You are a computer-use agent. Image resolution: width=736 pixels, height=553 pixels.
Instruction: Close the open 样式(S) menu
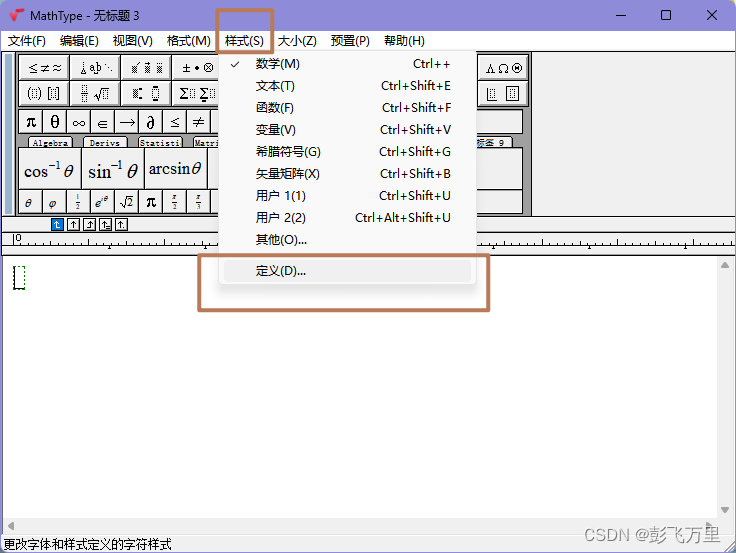pyautogui.click(x=244, y=41)
